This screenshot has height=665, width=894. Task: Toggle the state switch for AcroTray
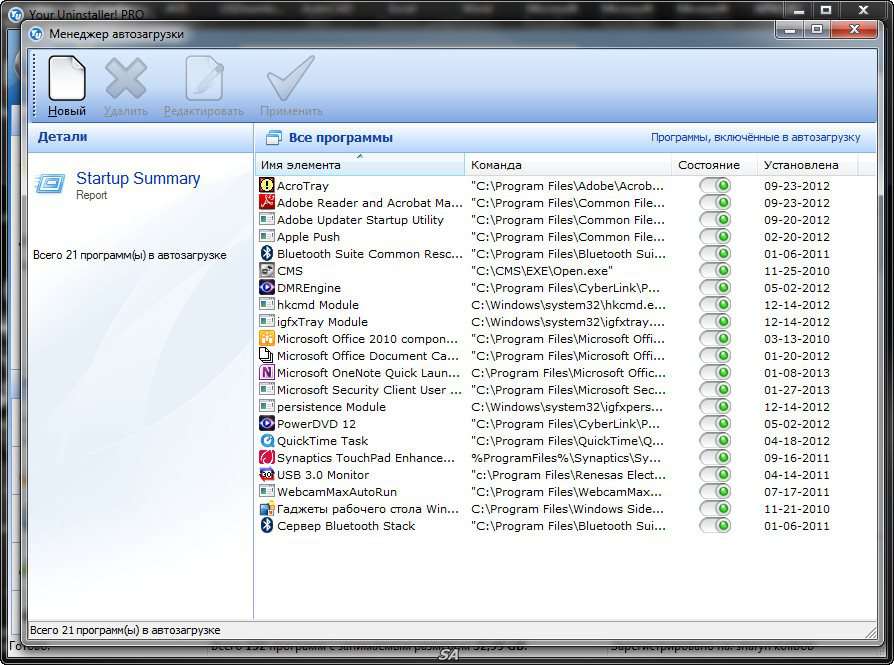pos(715,186)
